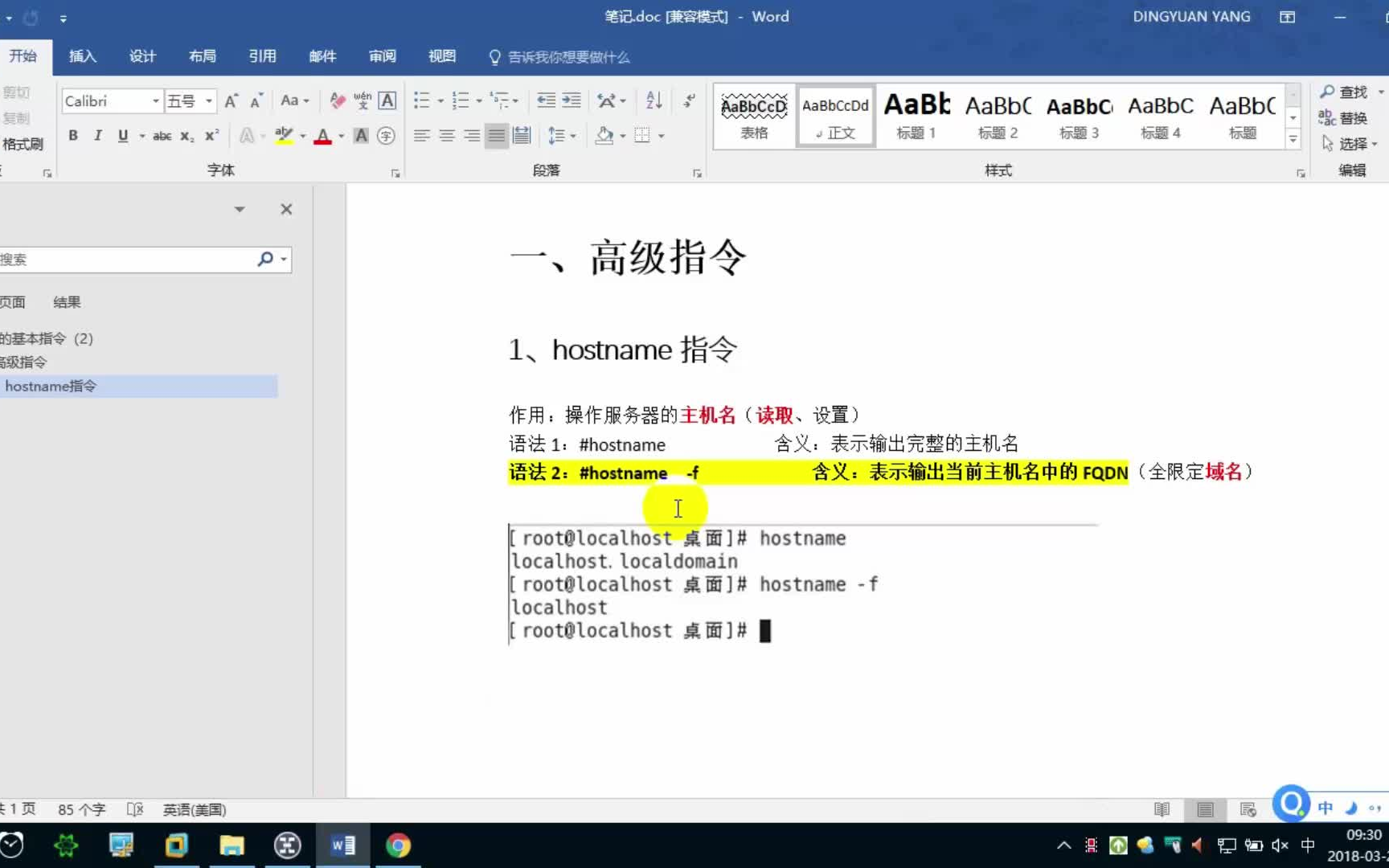Click the navigation pane search box
This screenshot has height=868, width=1389.
click(x=129, y=259)
